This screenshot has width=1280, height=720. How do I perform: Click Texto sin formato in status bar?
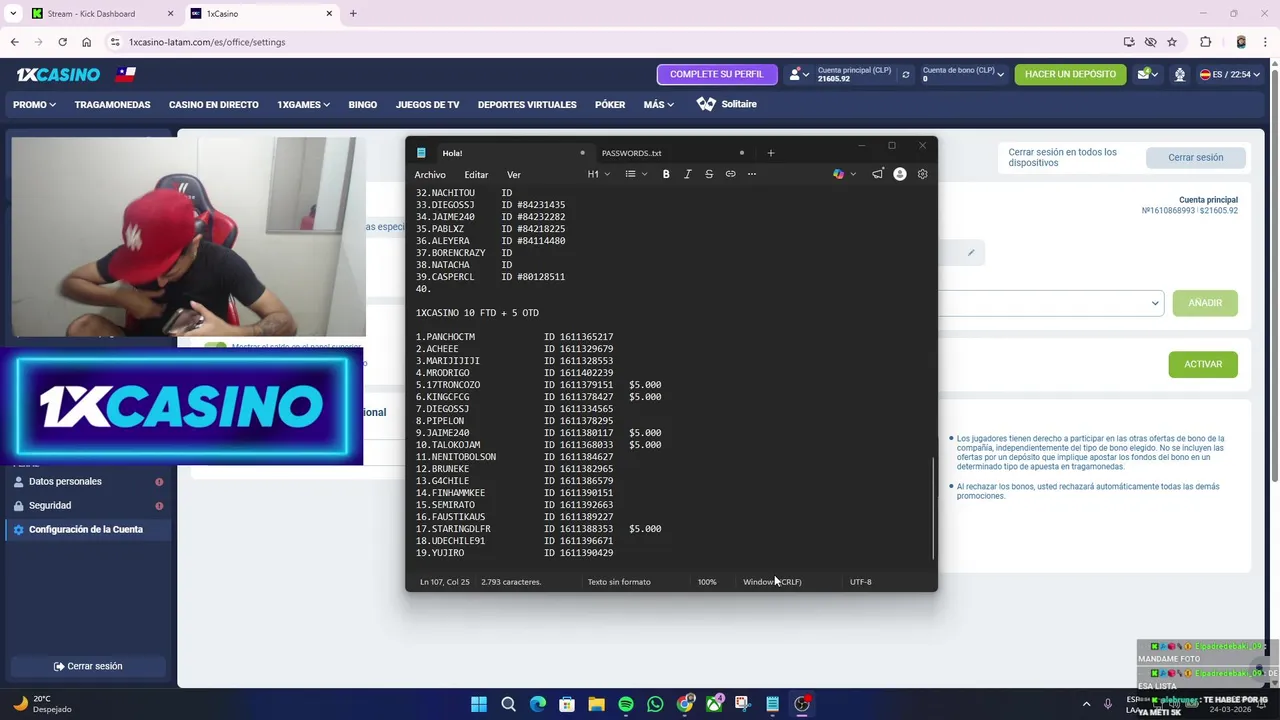tap(619, 582)
